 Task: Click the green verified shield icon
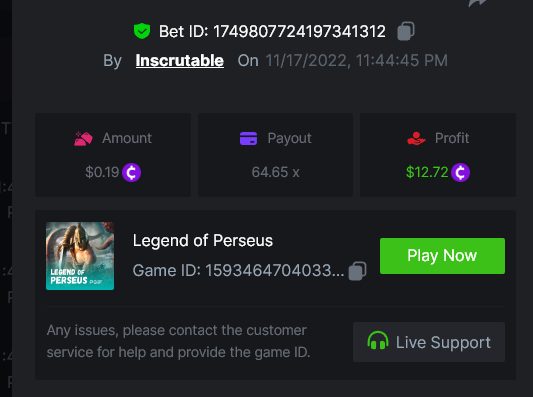point(142,31)
